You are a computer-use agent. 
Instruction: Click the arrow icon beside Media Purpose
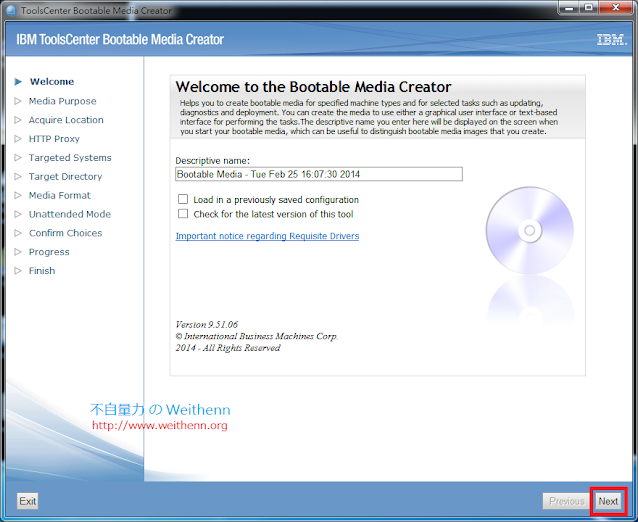[x=18, y=101]
